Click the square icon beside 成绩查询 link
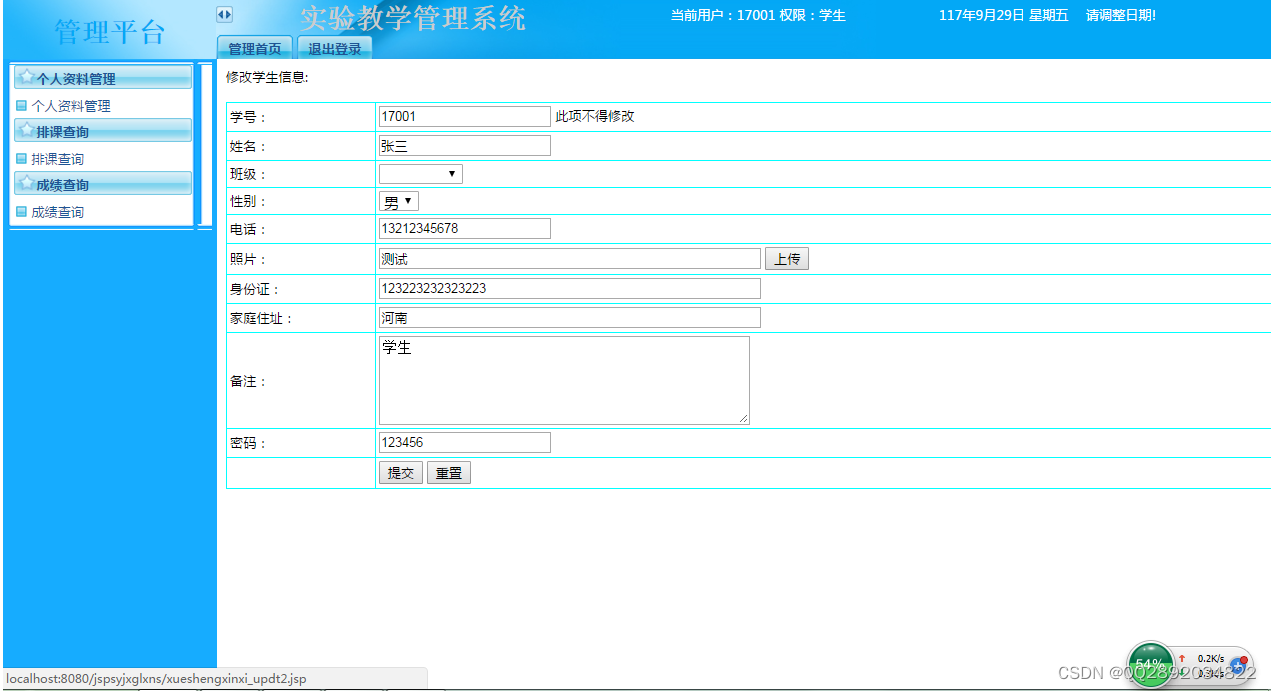This screenshot has width=1271, height=691. coord(21,211)
